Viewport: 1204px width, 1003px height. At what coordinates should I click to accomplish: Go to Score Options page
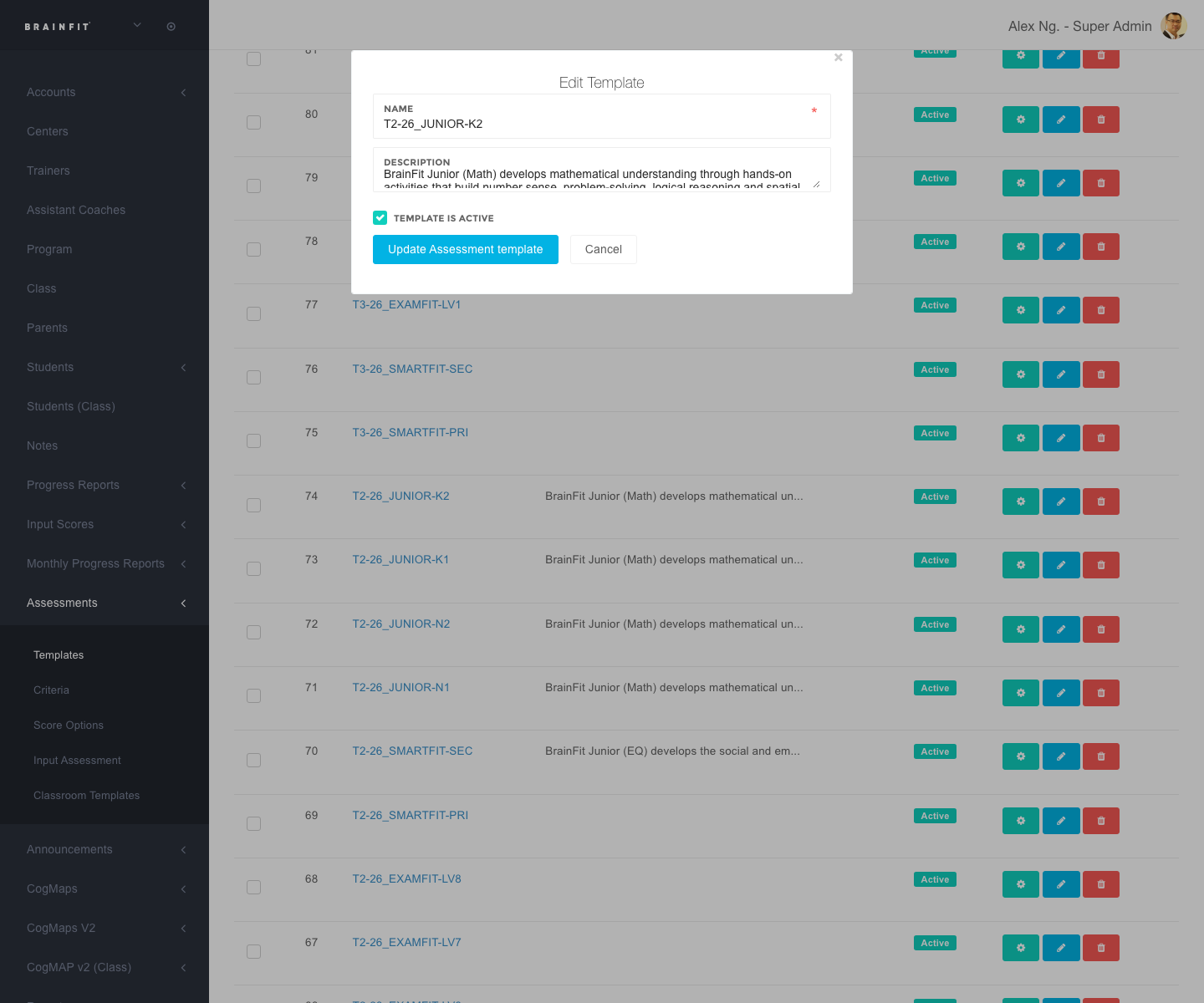(x=69, y=726)
